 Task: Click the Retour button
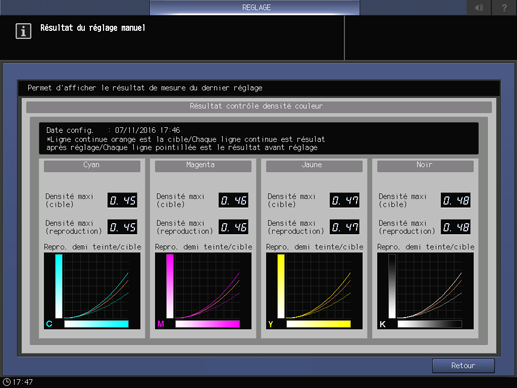[x=463, y=366]
